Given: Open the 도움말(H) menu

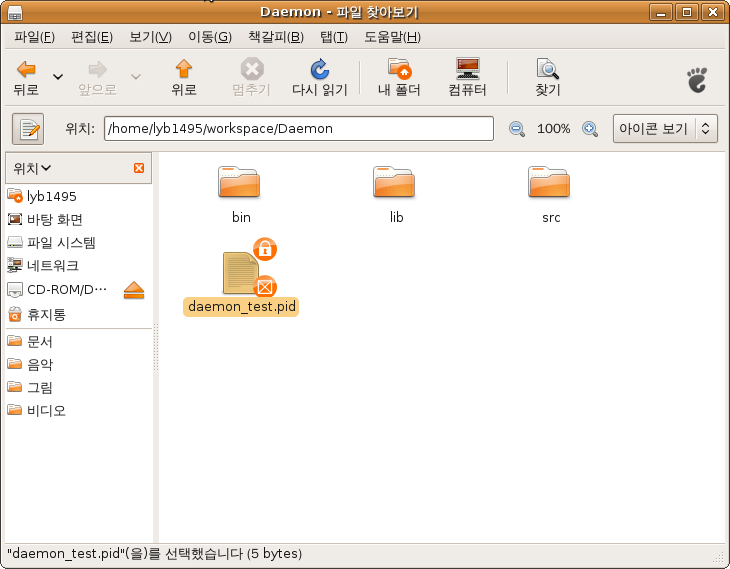Looking at the screenshot, I should click(x=392, y=37).
